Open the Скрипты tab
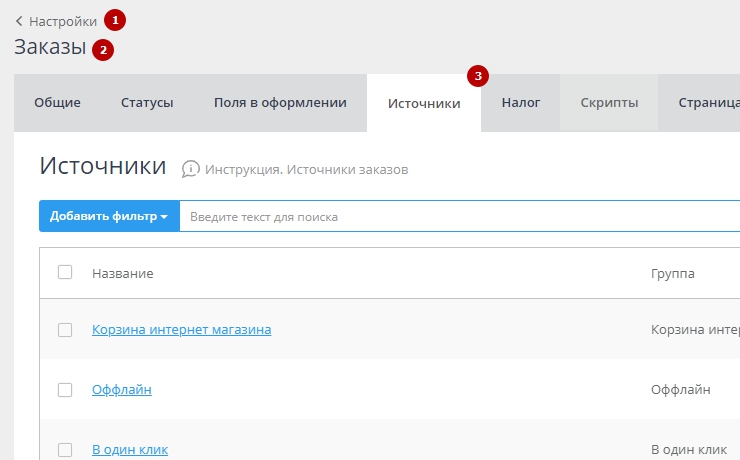The image size is (740, 460). [x=609, y=103]
